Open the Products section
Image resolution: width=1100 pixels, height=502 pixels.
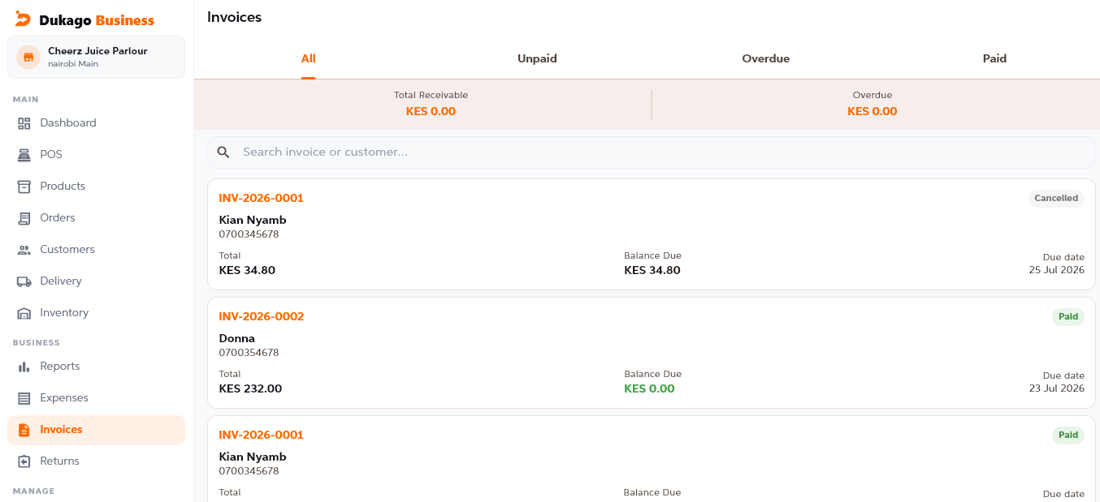[96, 186]
